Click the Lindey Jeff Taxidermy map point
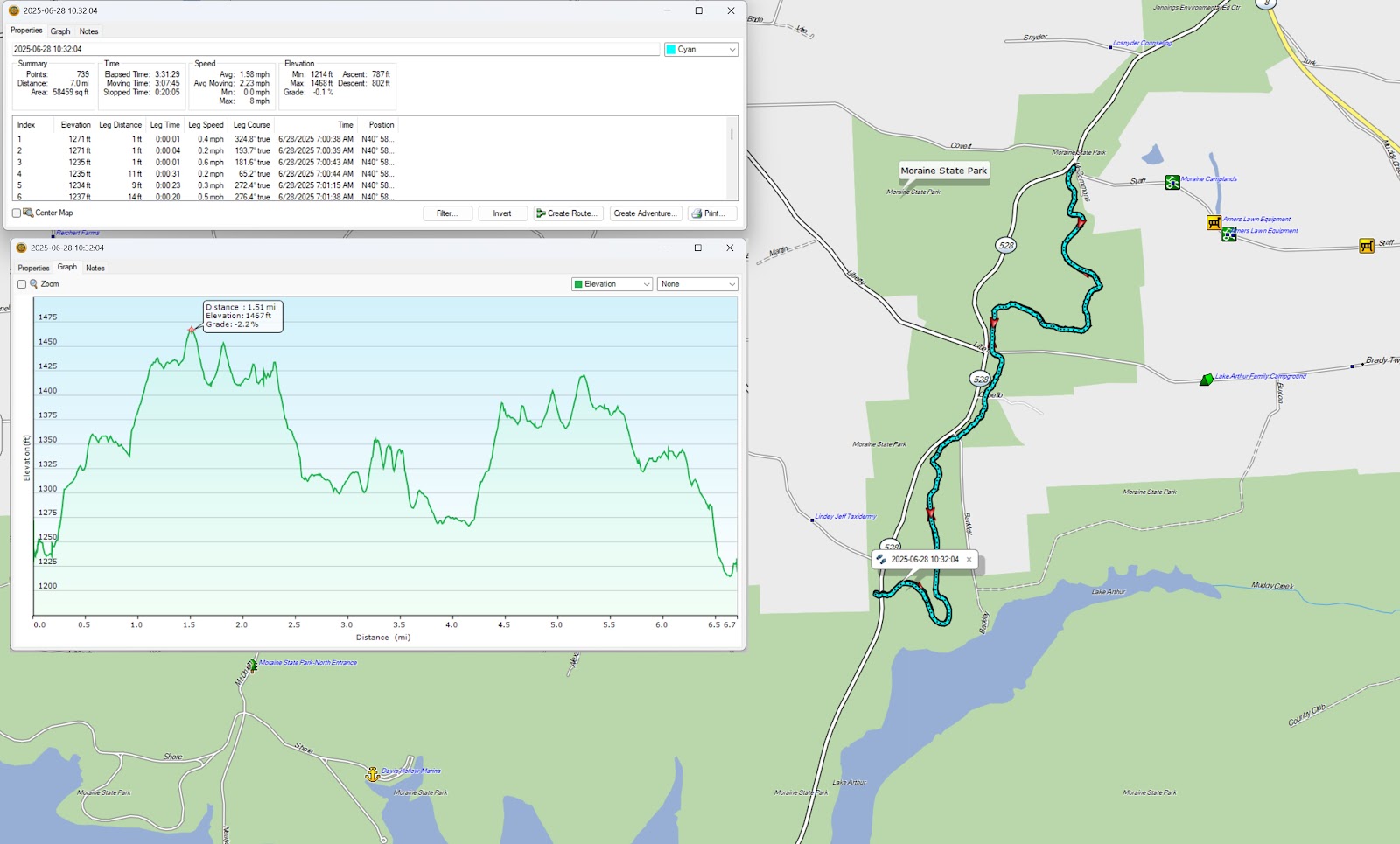 (x=812, y=519)
